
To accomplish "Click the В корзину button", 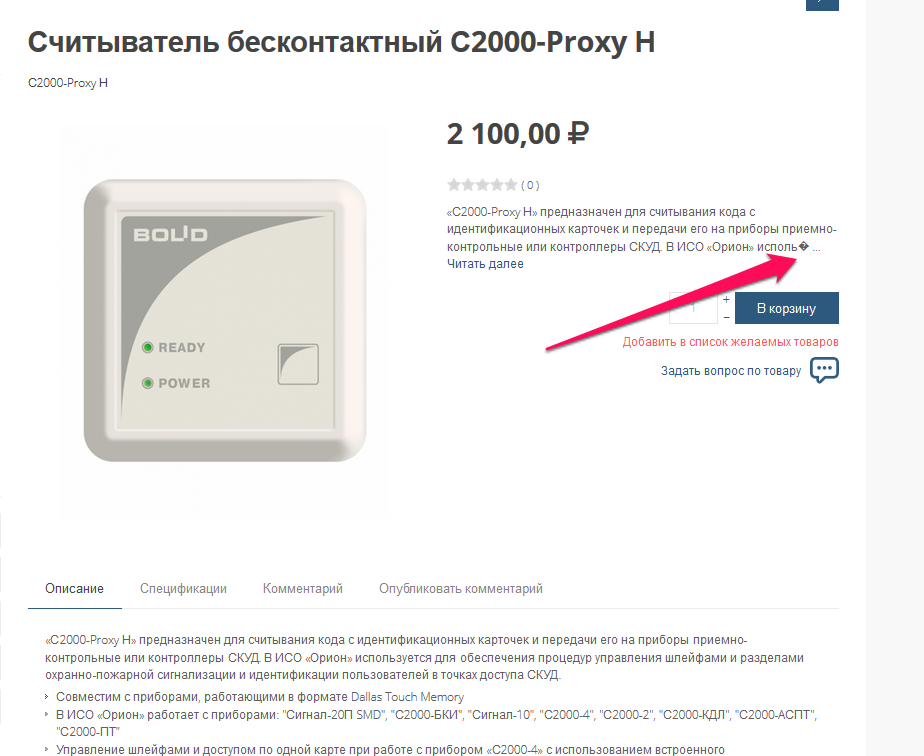I will point(787,308).
